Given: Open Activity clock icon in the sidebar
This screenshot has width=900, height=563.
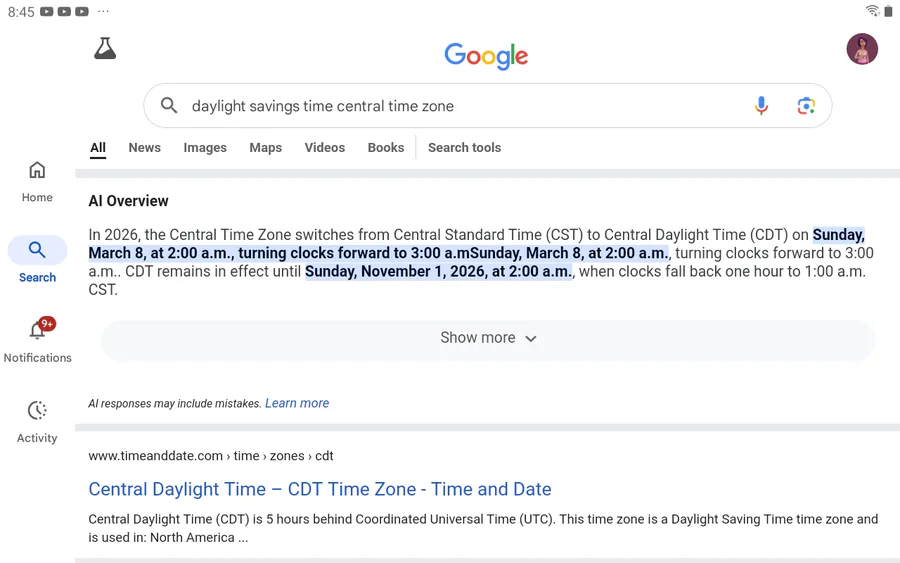Looking at the screenshot, I should pyautogui.click(x=37, y=411).
